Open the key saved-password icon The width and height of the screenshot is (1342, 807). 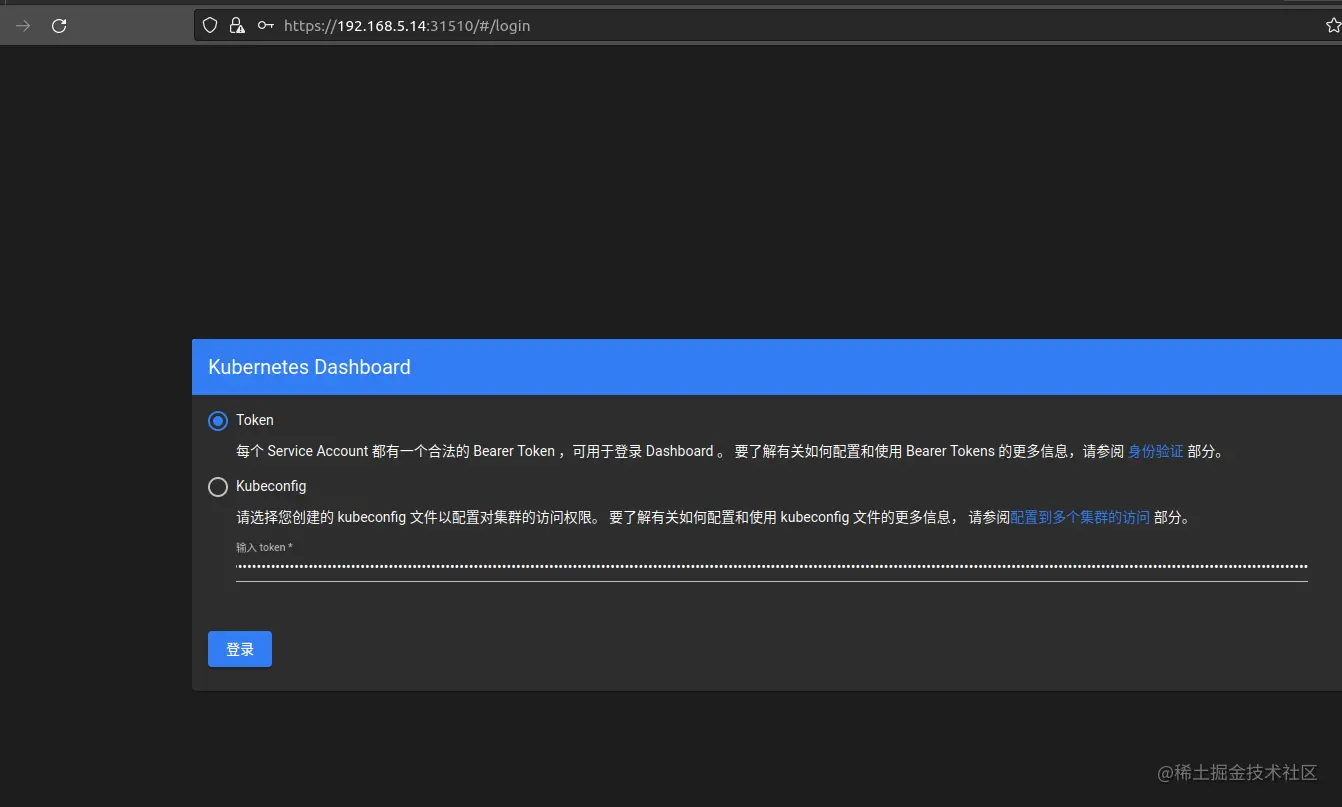(x=265, y=26)
